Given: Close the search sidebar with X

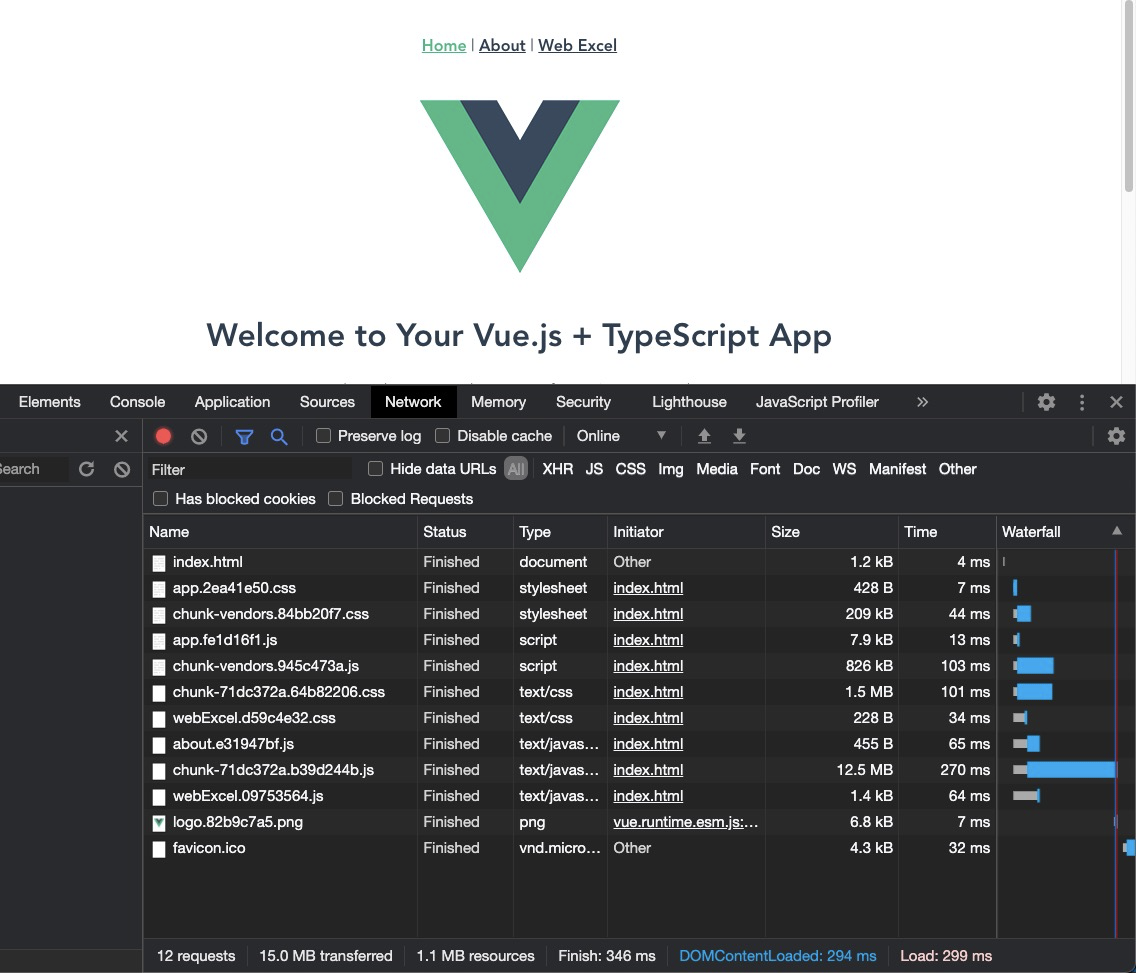Looking at the screenshot, I should [121, 436].
